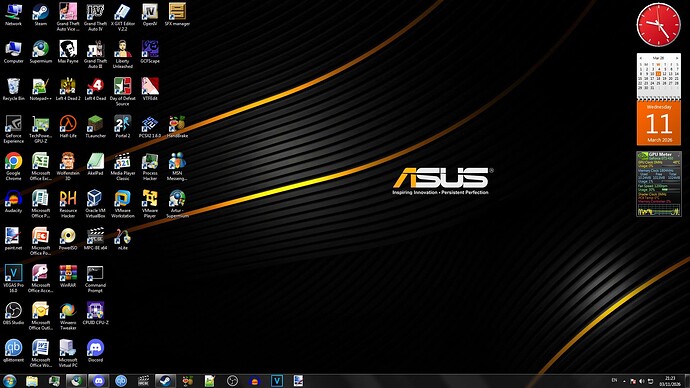
Task: Select the VMware Player desktop shortcut
Action: 150,204
